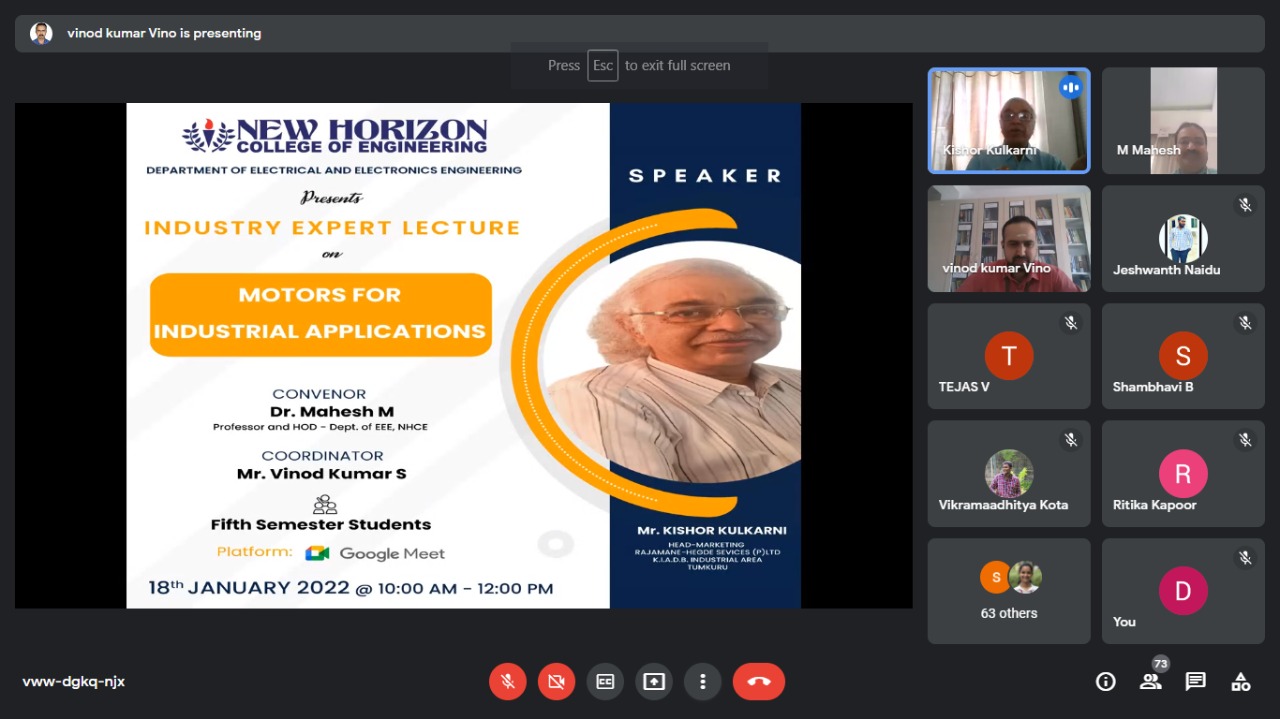Open meeting details info icon
Viewport: 1280px width, 719px height.
1106,682
